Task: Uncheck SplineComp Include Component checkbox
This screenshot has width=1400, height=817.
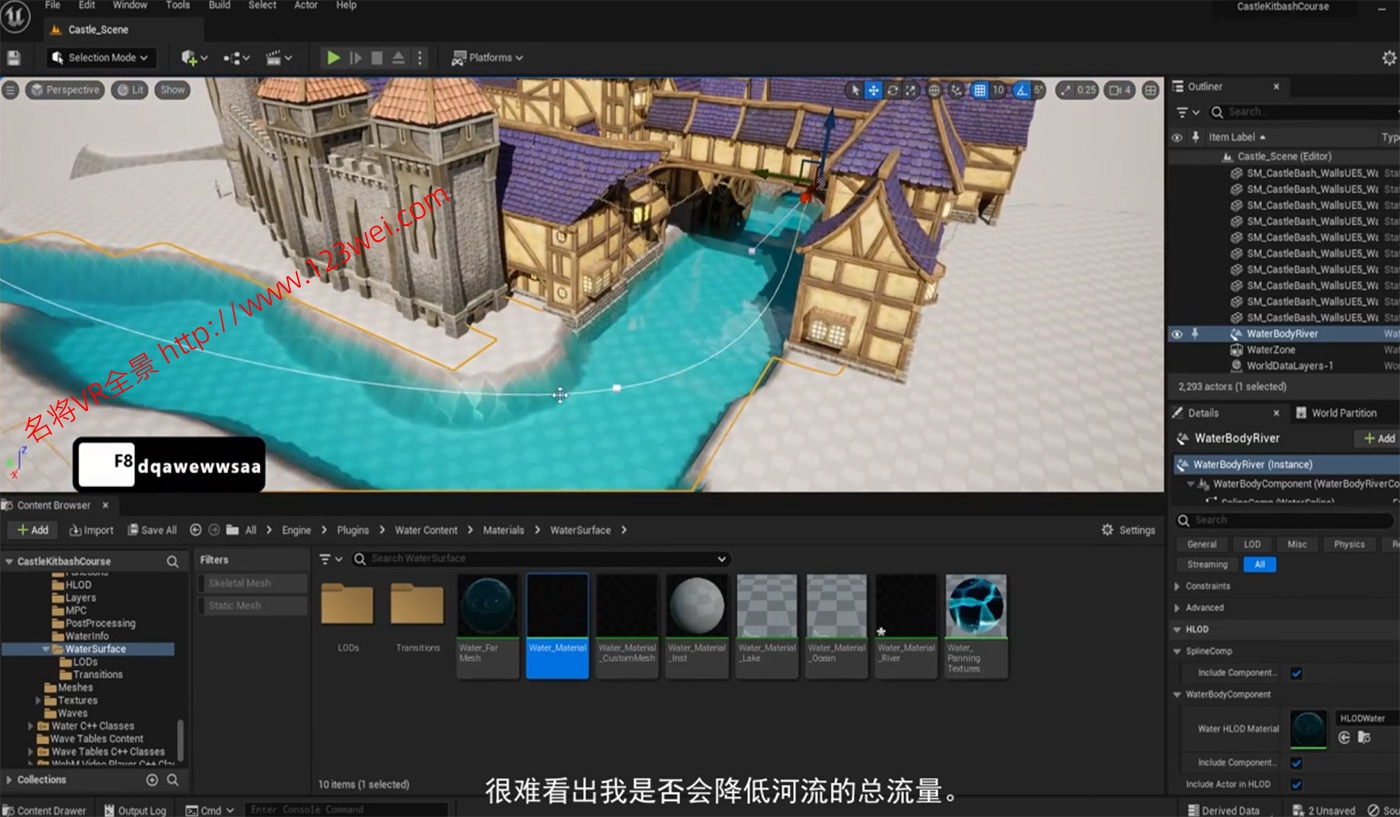Action: pyautogui.click(x=1296, y=673)
